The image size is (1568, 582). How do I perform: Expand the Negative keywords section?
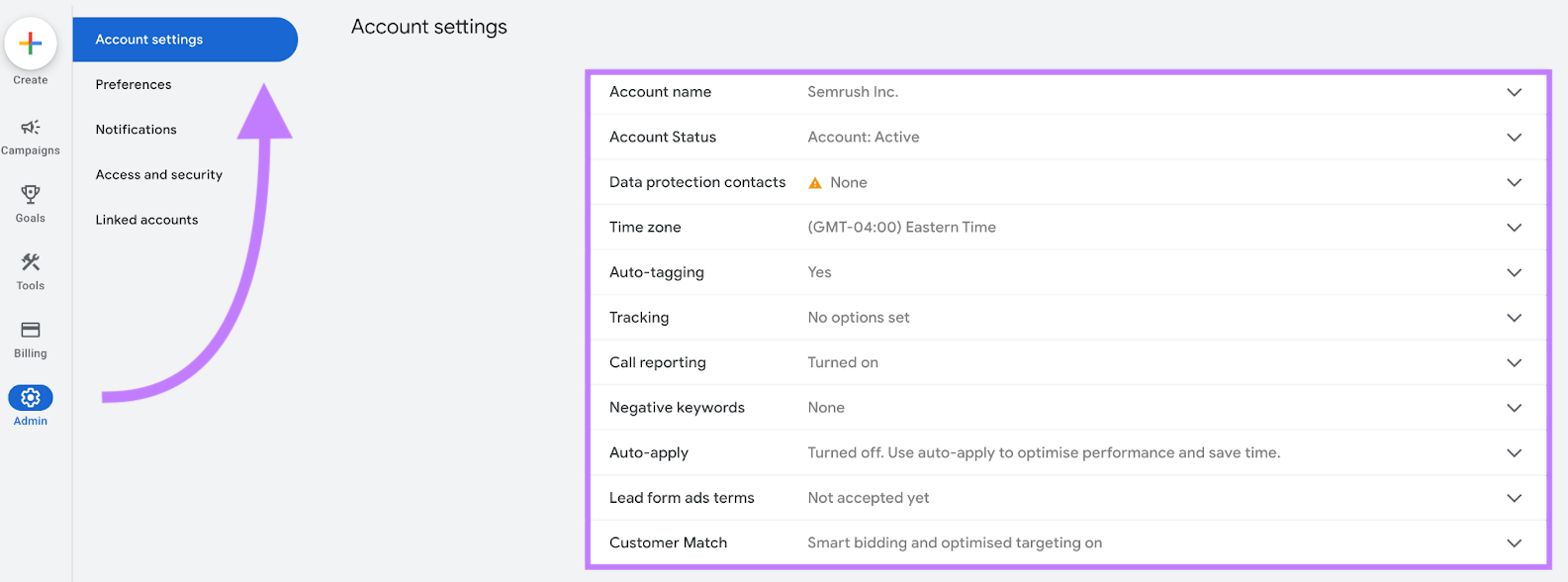[1514, 407]
